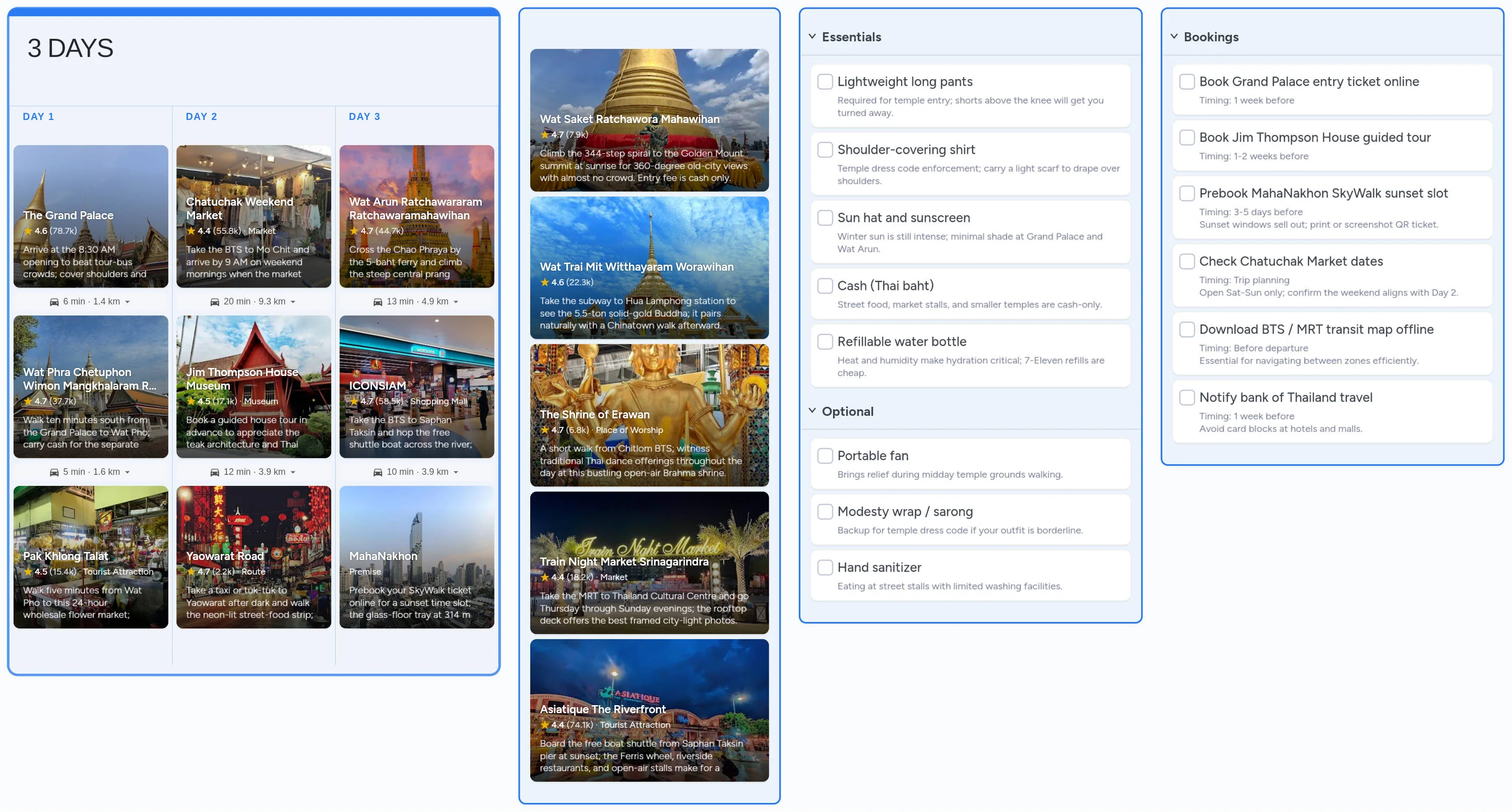The image size is (1512, 812).
Task: Open the Wat Saket Ratchawora Mahawihan card
Action: [649, 120]
